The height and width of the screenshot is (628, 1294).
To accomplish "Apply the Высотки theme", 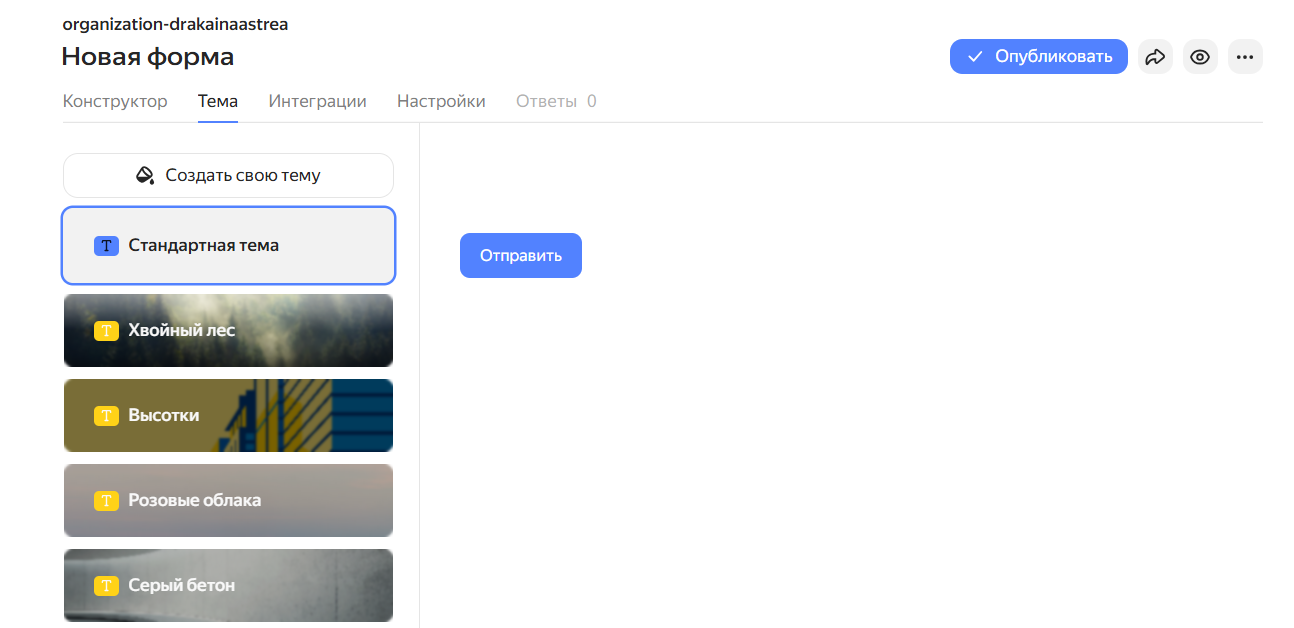I will coord(228,416).
